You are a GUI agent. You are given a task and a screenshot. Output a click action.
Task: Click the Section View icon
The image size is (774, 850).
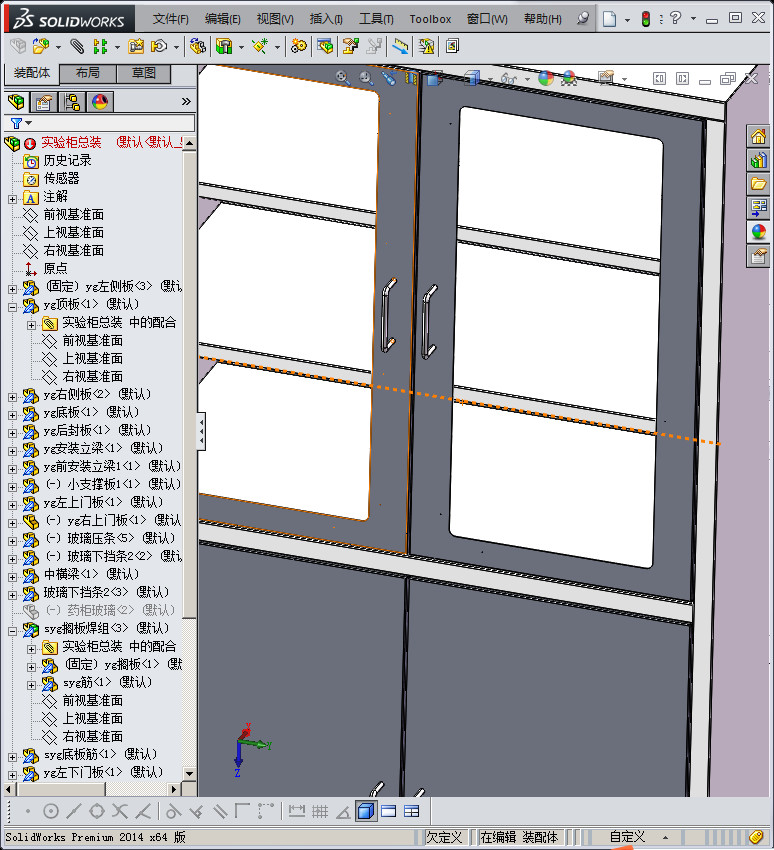point(411,79)
